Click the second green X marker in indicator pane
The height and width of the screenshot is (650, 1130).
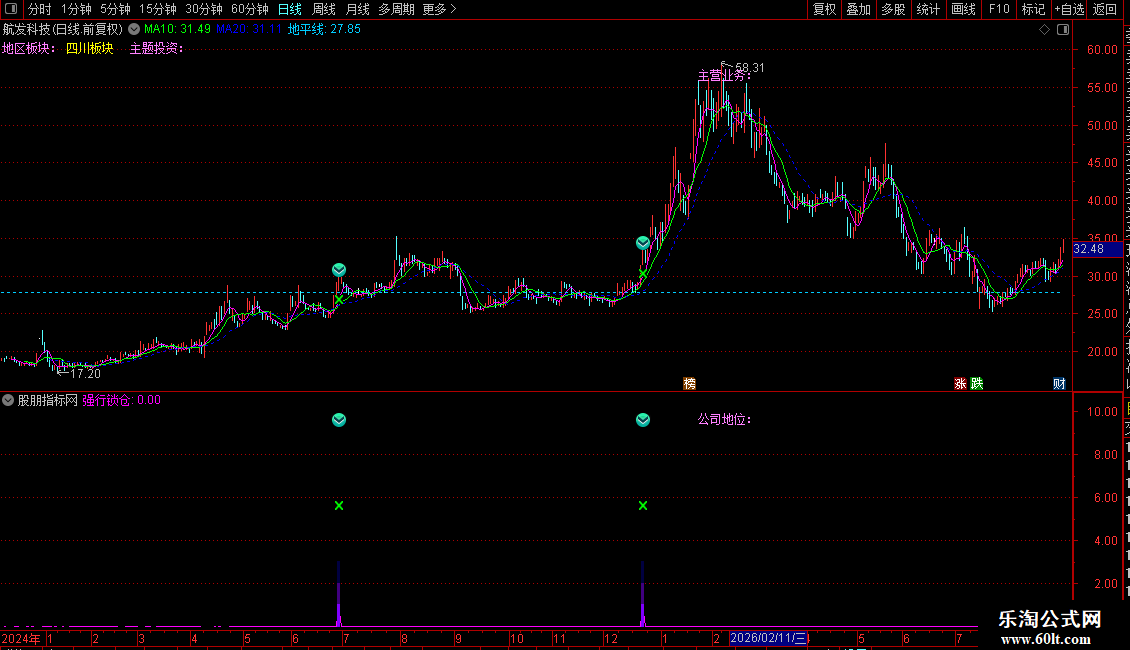click(643, 506)
